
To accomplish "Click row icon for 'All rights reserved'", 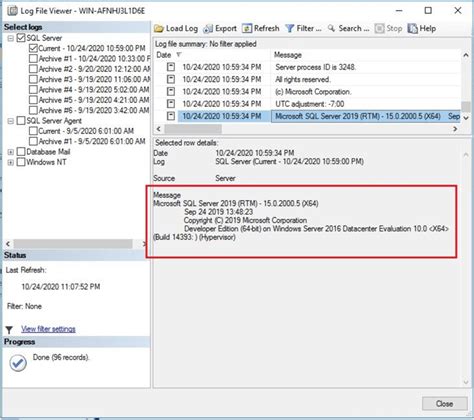I will click(x=171, y=79).
